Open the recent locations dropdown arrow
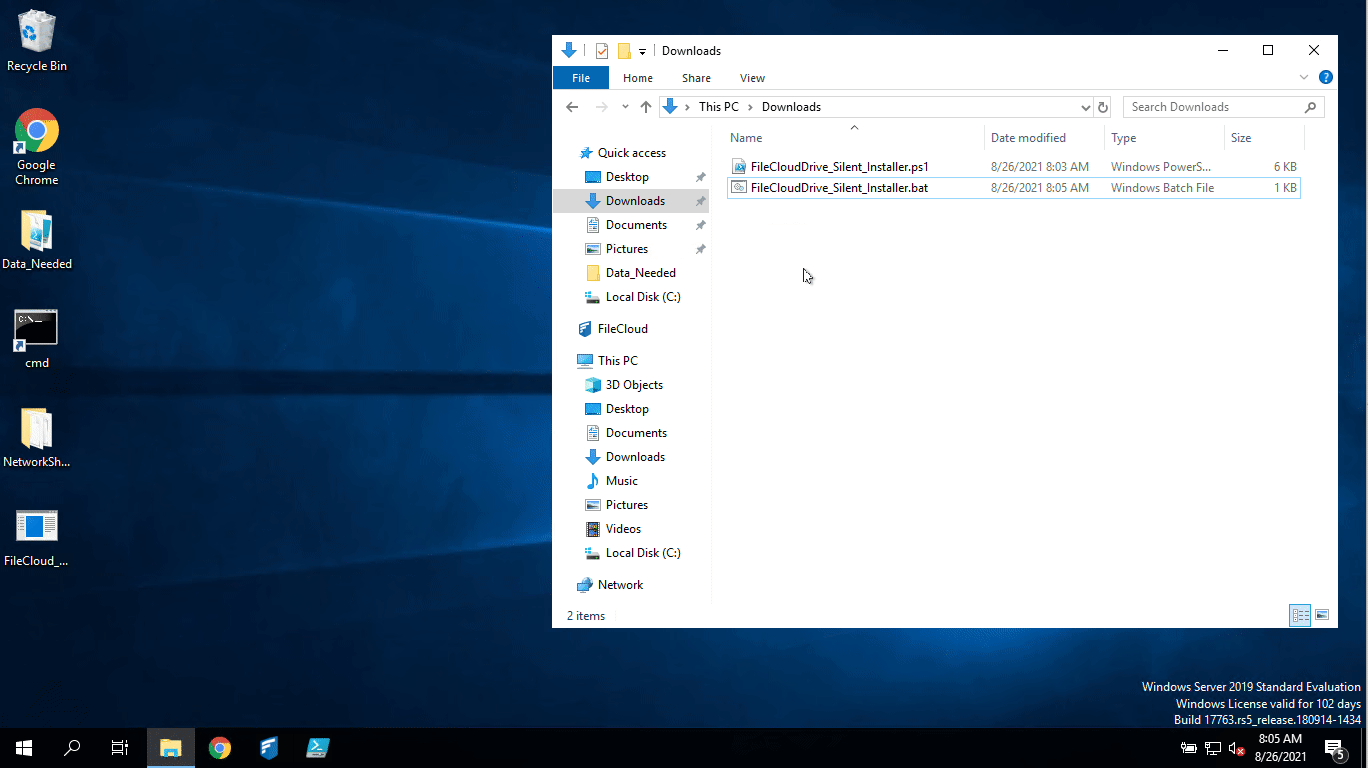This screenshot has height=768, width=1368. [625, 107]
